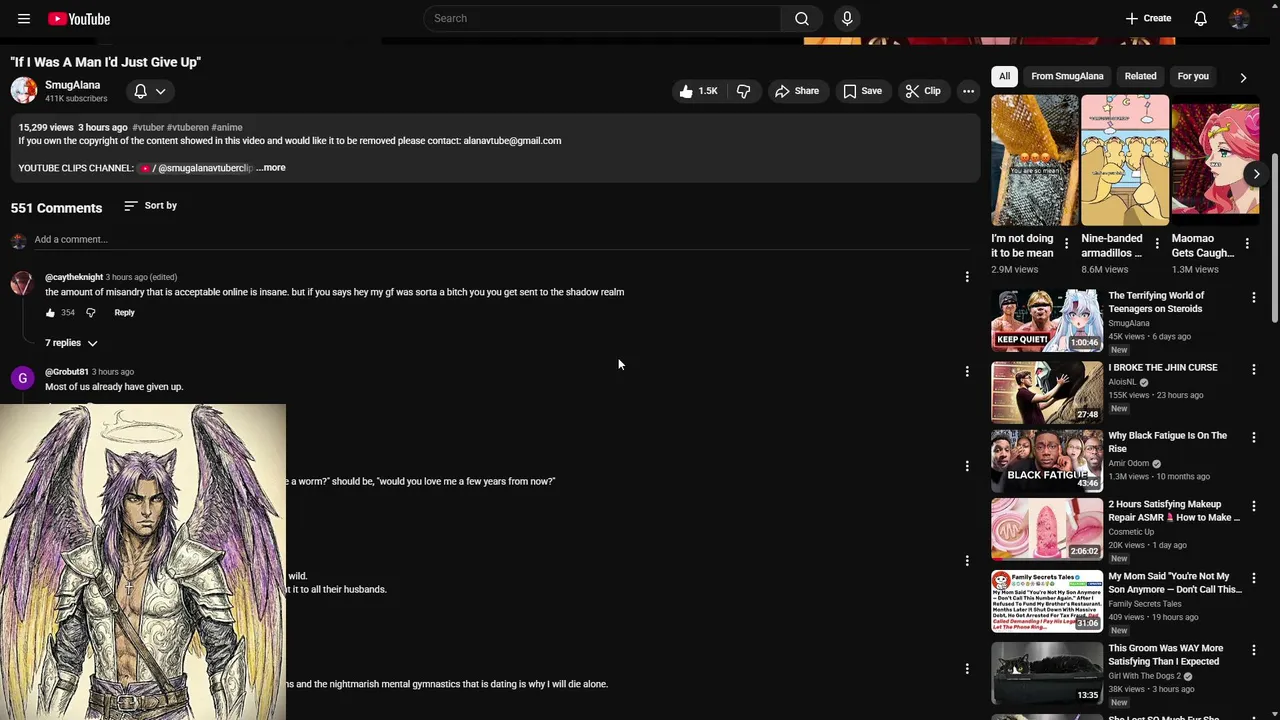Open options for Satisfying Makeup Repair ASMR
1280x720 pixels.
pyautogui.click(x=1253, y=506)
